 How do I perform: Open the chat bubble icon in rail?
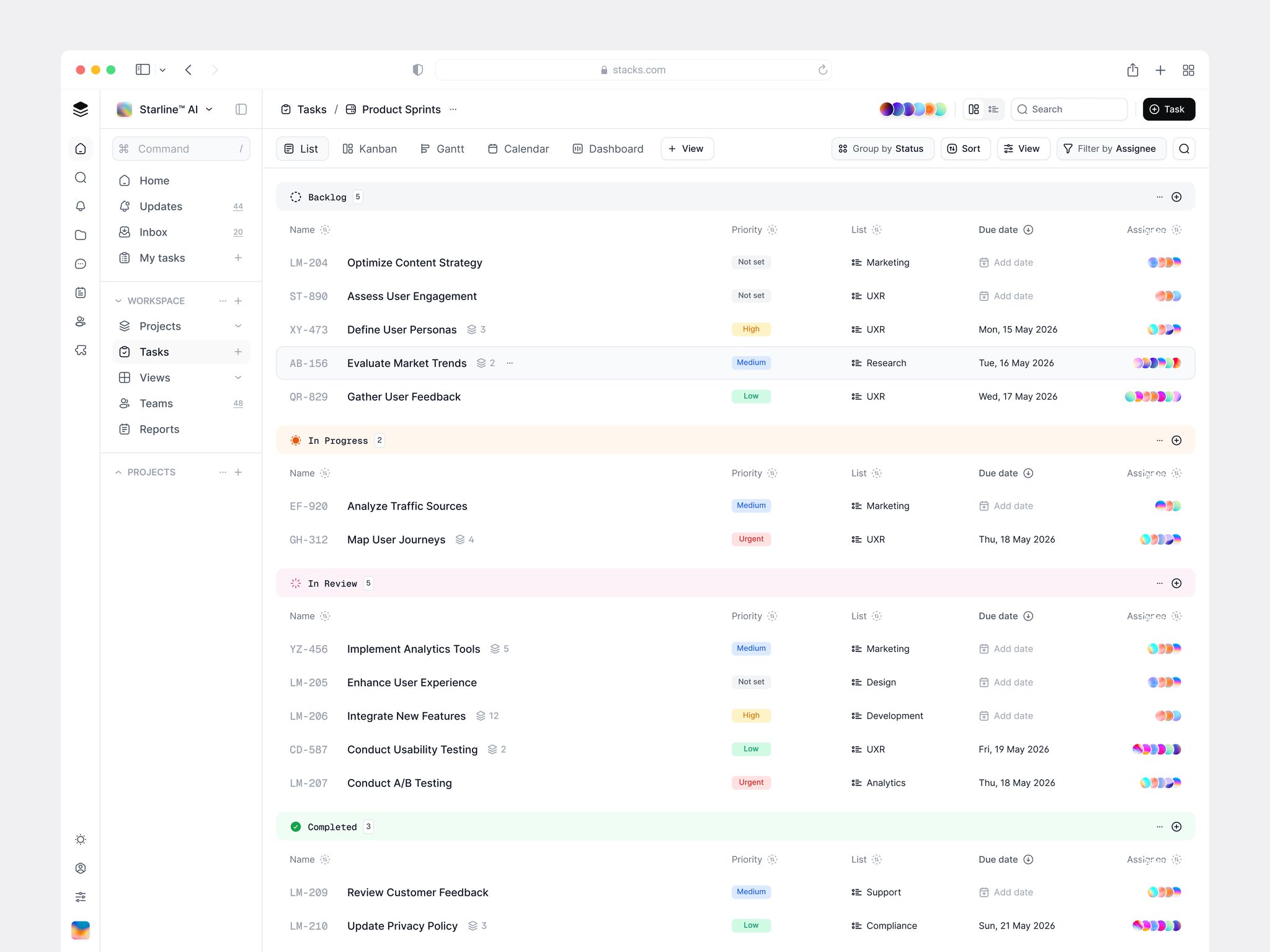[81, 264]
